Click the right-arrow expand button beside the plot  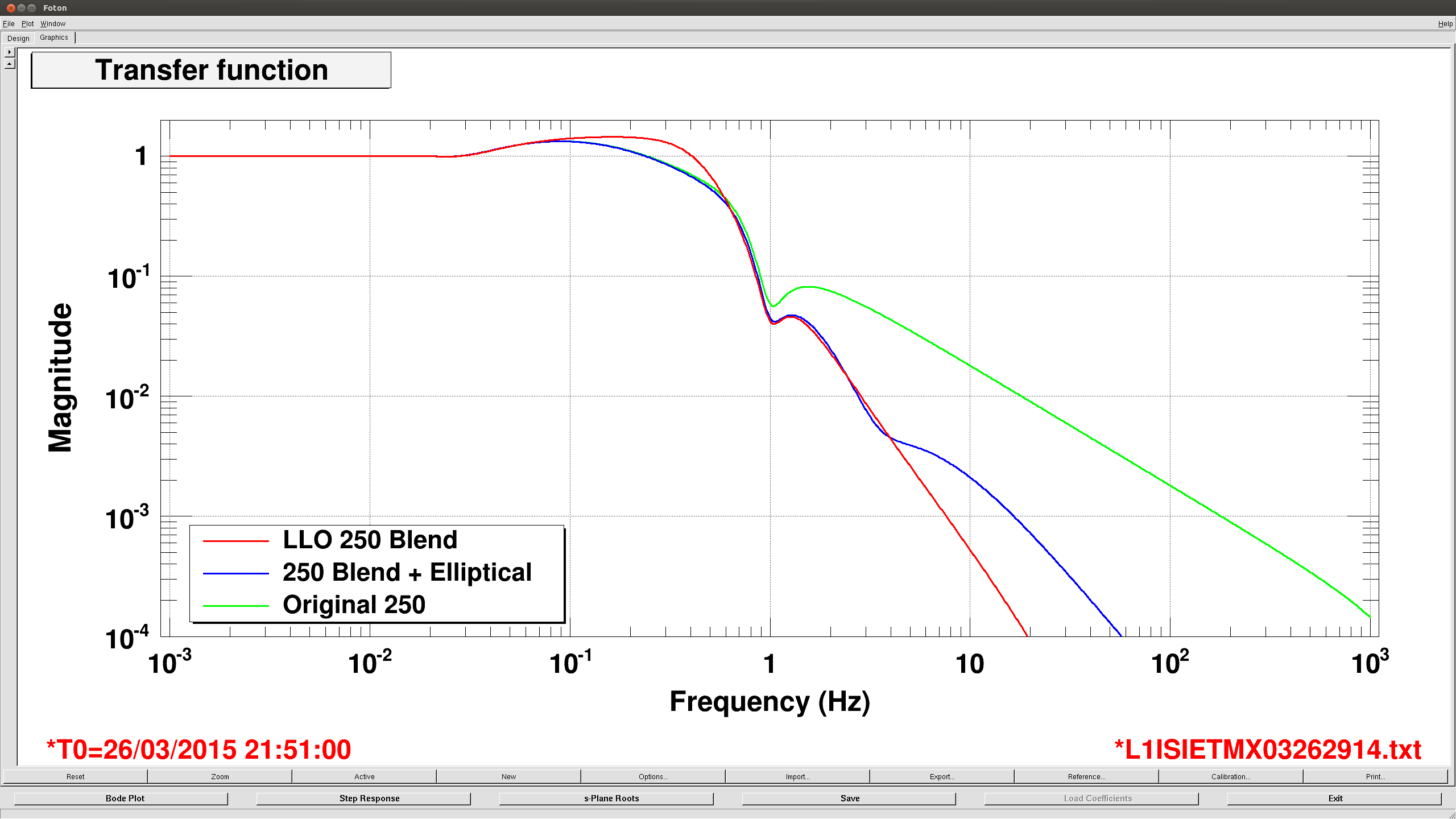[10, 52]
